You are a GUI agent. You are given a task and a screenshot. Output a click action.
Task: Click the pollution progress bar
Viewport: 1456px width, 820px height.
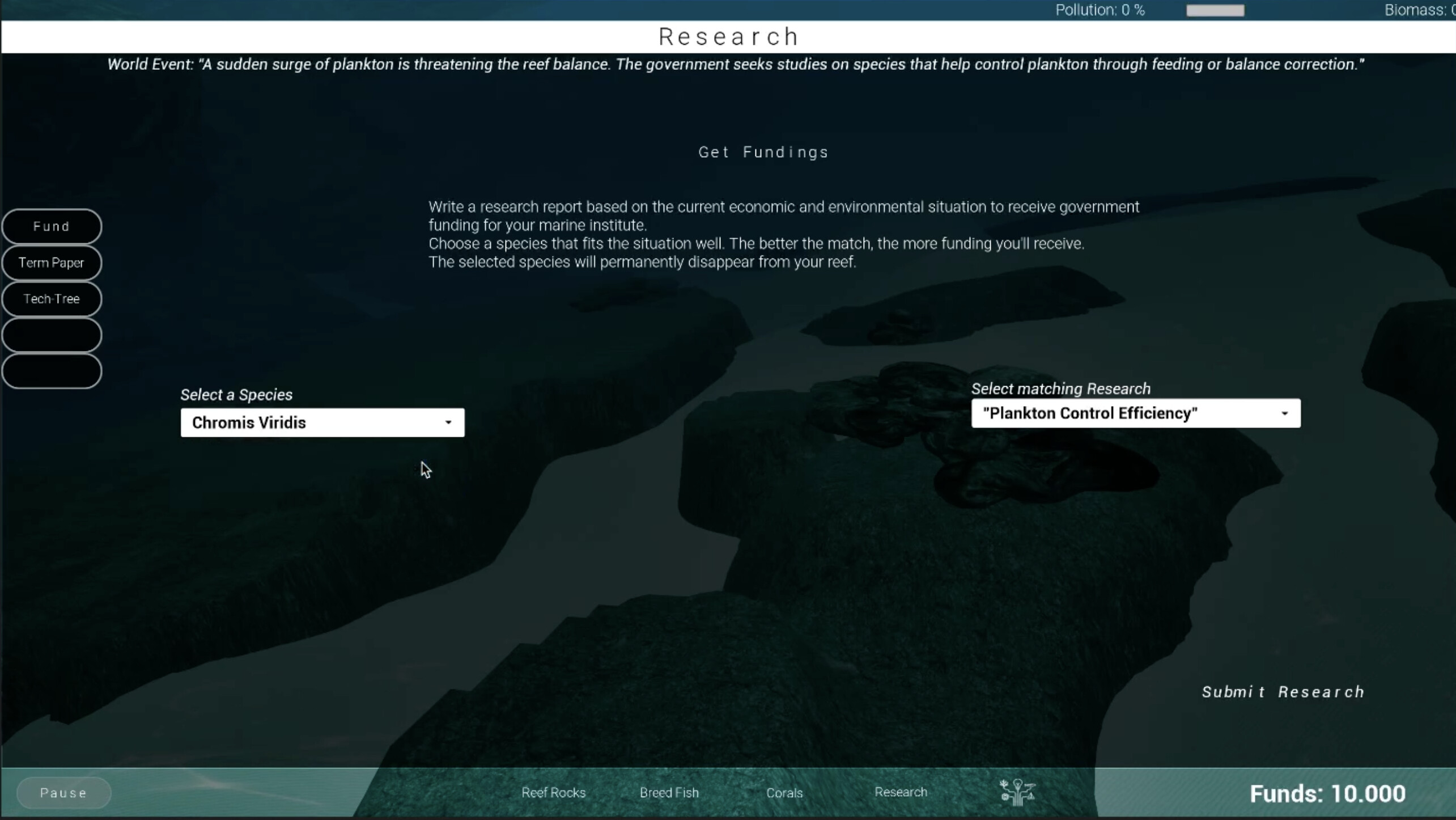[1215, 10]
